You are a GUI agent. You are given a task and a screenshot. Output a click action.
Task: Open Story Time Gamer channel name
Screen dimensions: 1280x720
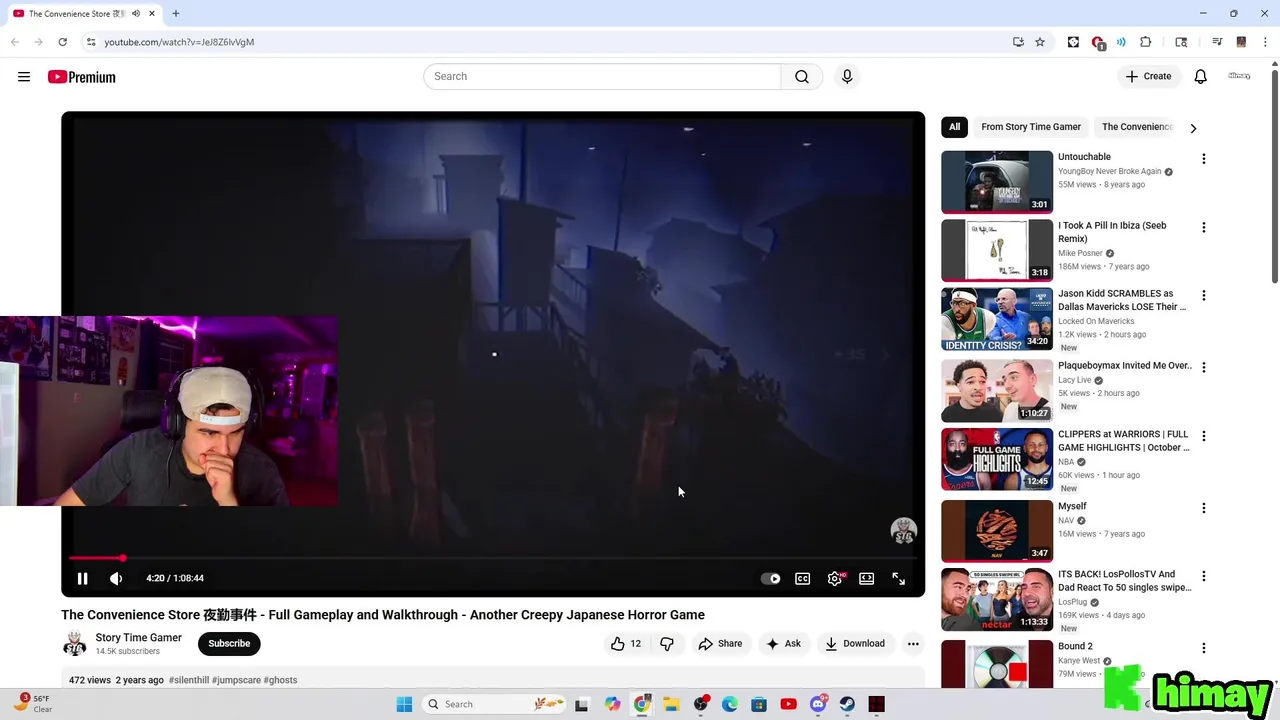[138, 637]
